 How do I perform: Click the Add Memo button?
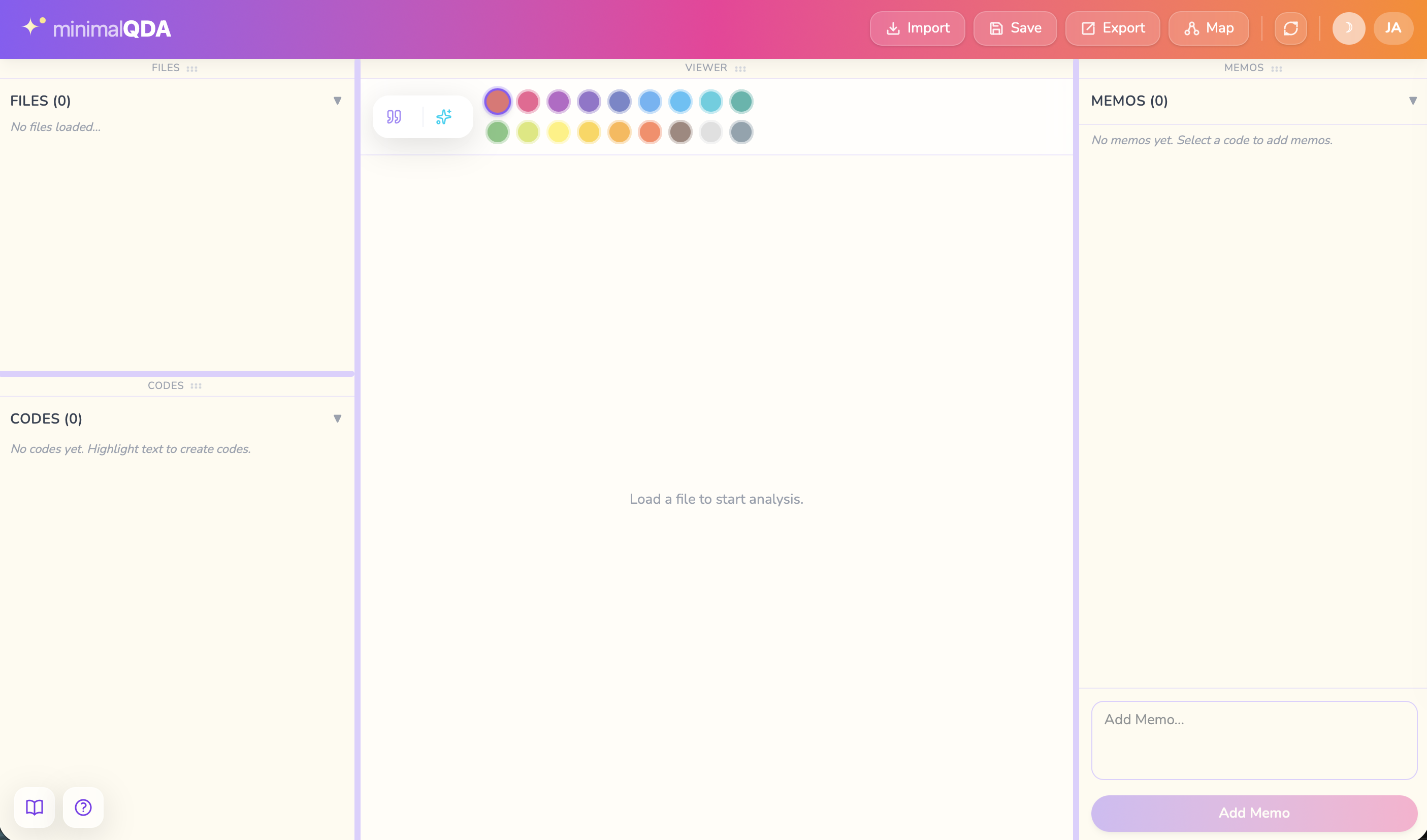pos(1253,812)
